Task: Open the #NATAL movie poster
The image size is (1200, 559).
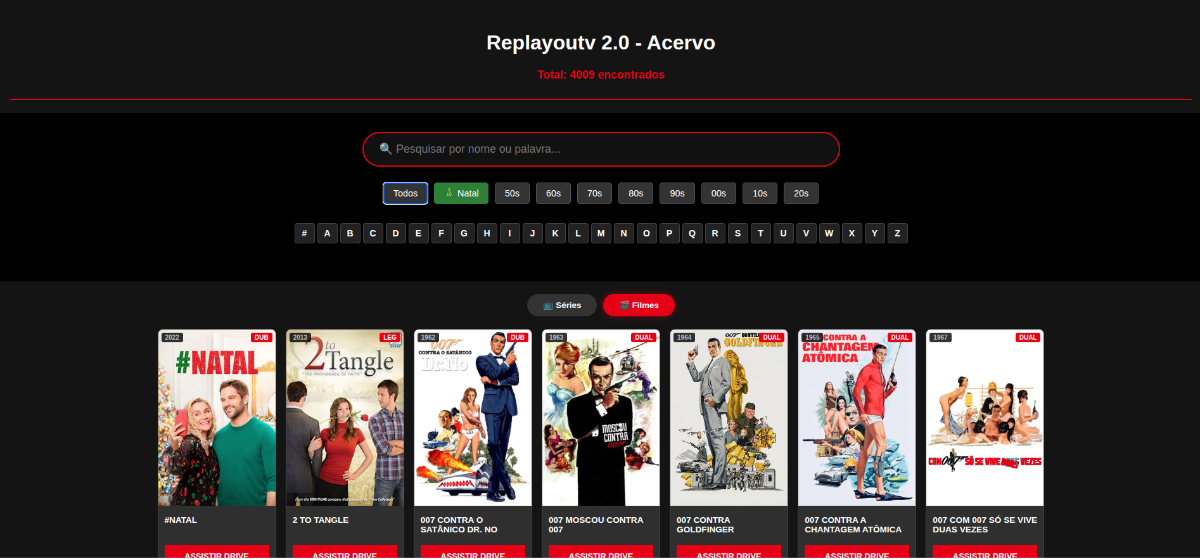Action: (x=217, y=418)
